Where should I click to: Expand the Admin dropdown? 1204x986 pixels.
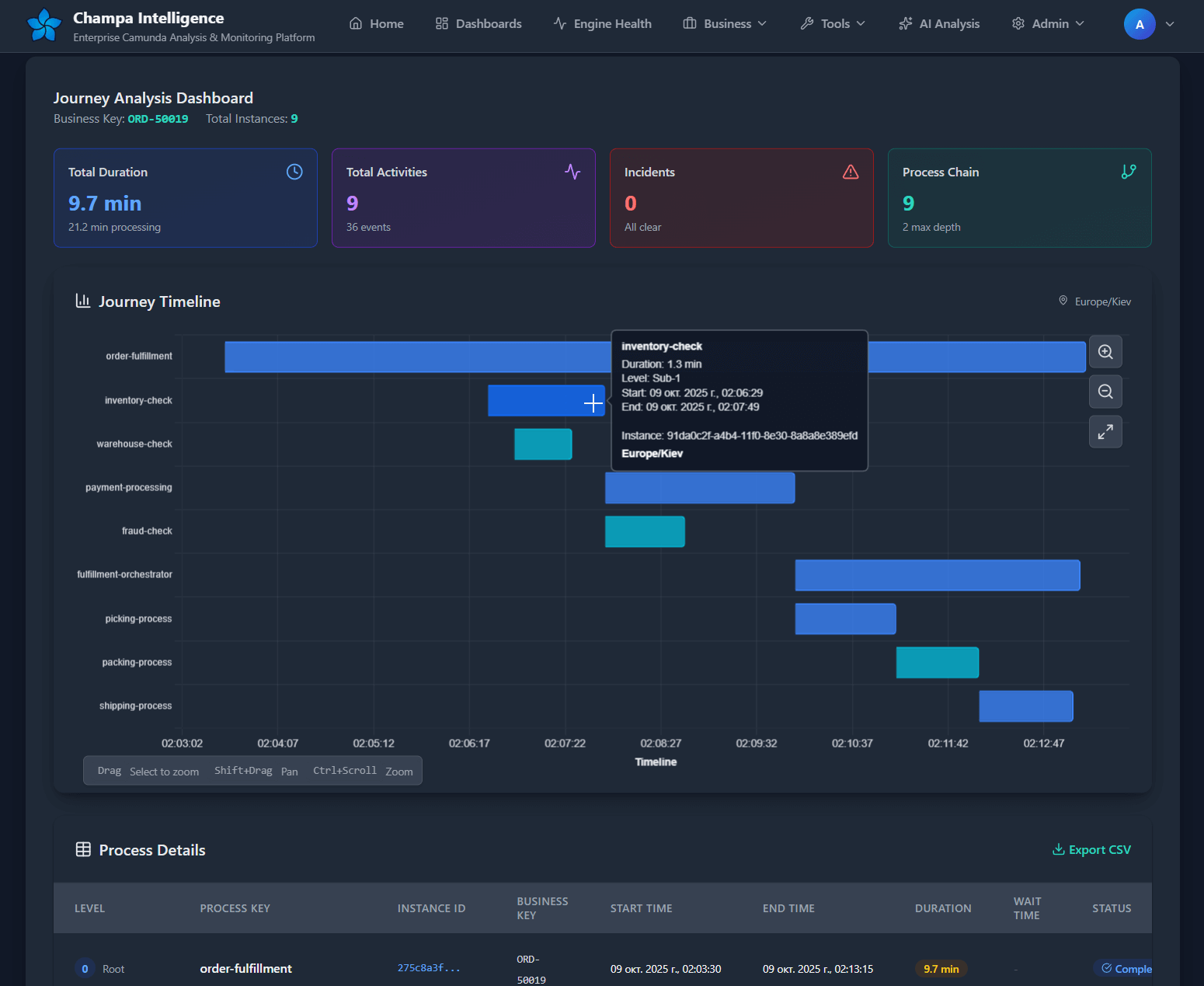(x=1047, y=23)
